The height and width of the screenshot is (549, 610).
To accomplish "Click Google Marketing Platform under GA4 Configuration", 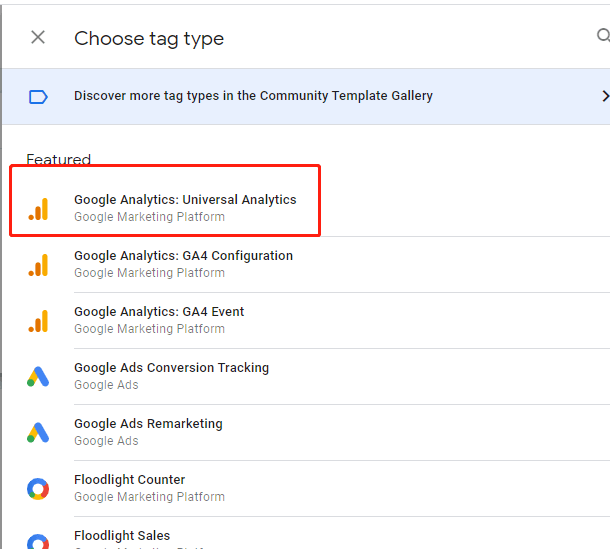I will [149, 273].
